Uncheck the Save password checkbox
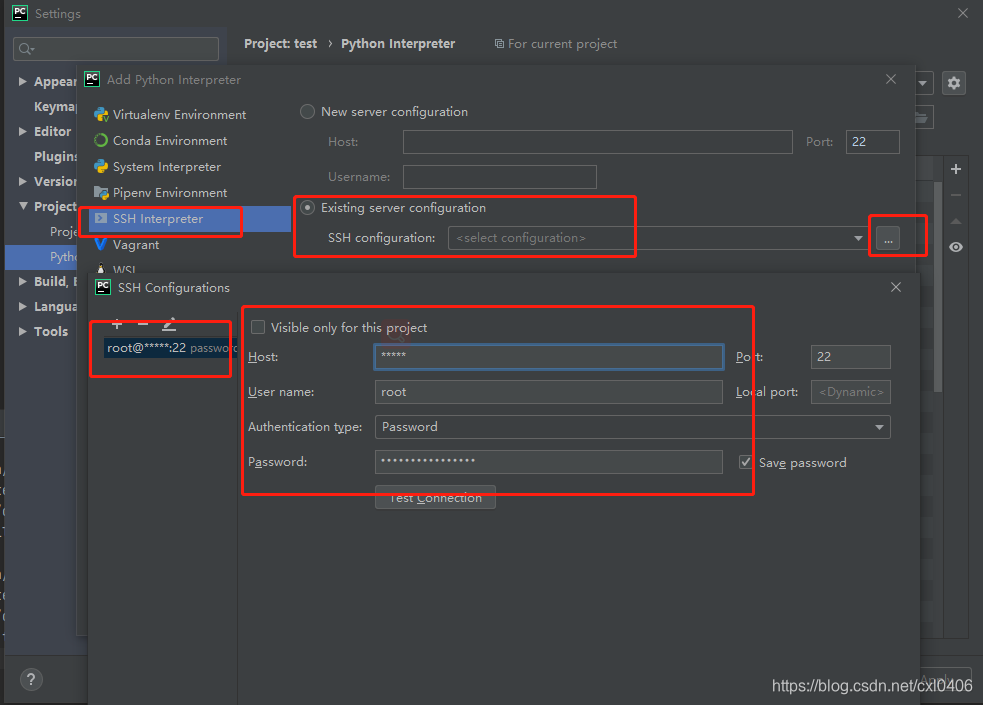 (745, 462)
